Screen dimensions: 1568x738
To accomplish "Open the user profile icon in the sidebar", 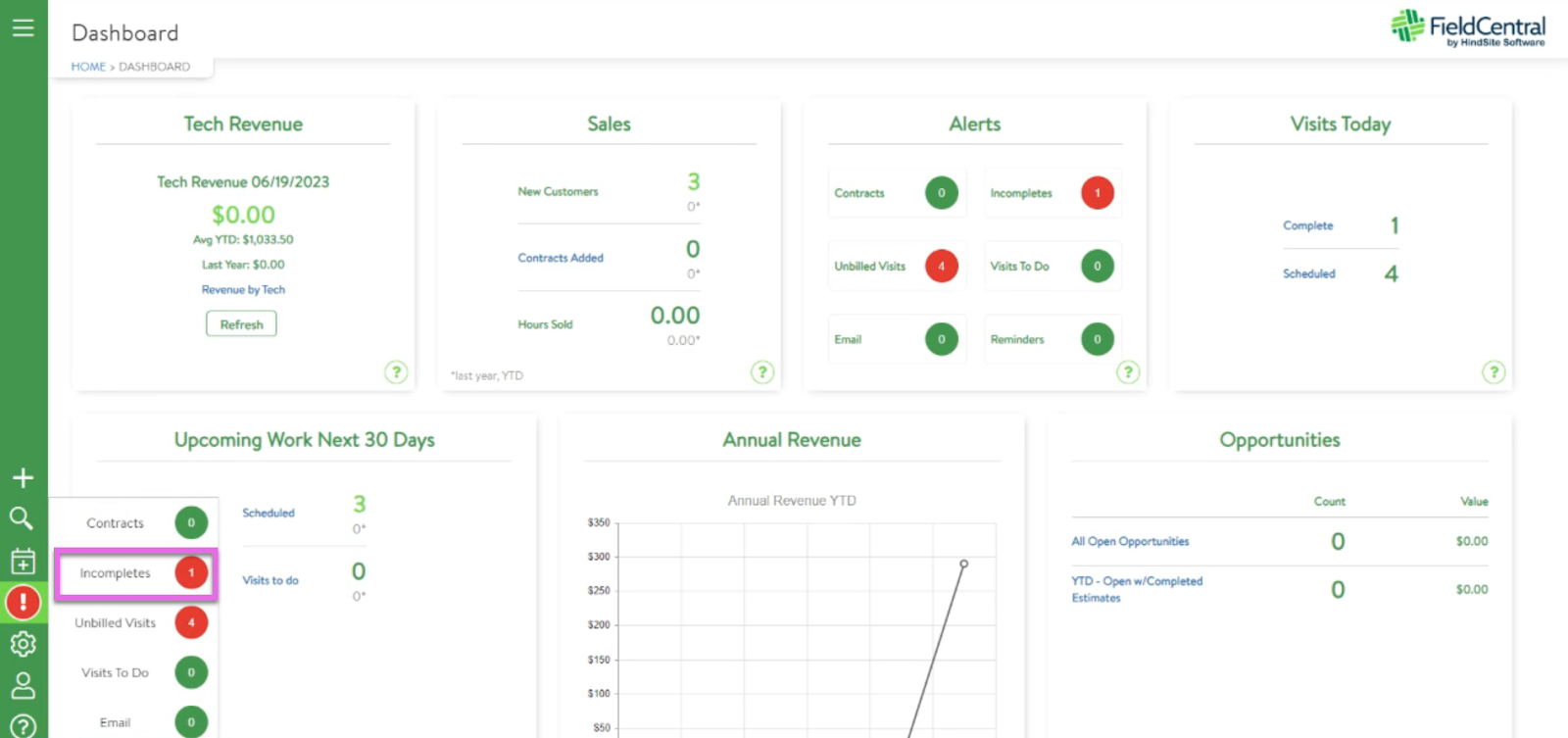I will pos(23,685).
